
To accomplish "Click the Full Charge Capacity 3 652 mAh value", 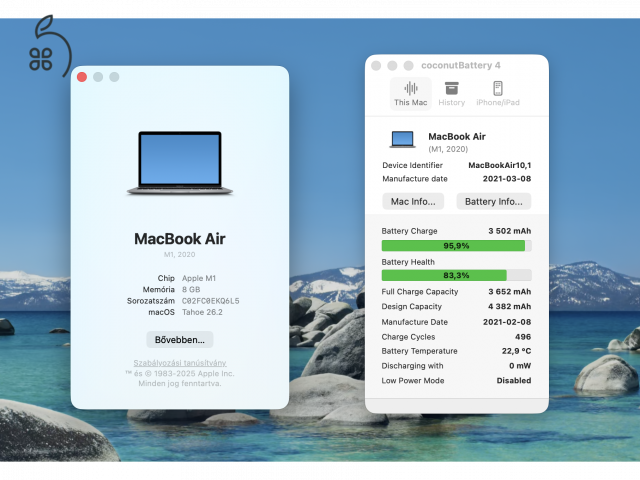I will 510,292.
